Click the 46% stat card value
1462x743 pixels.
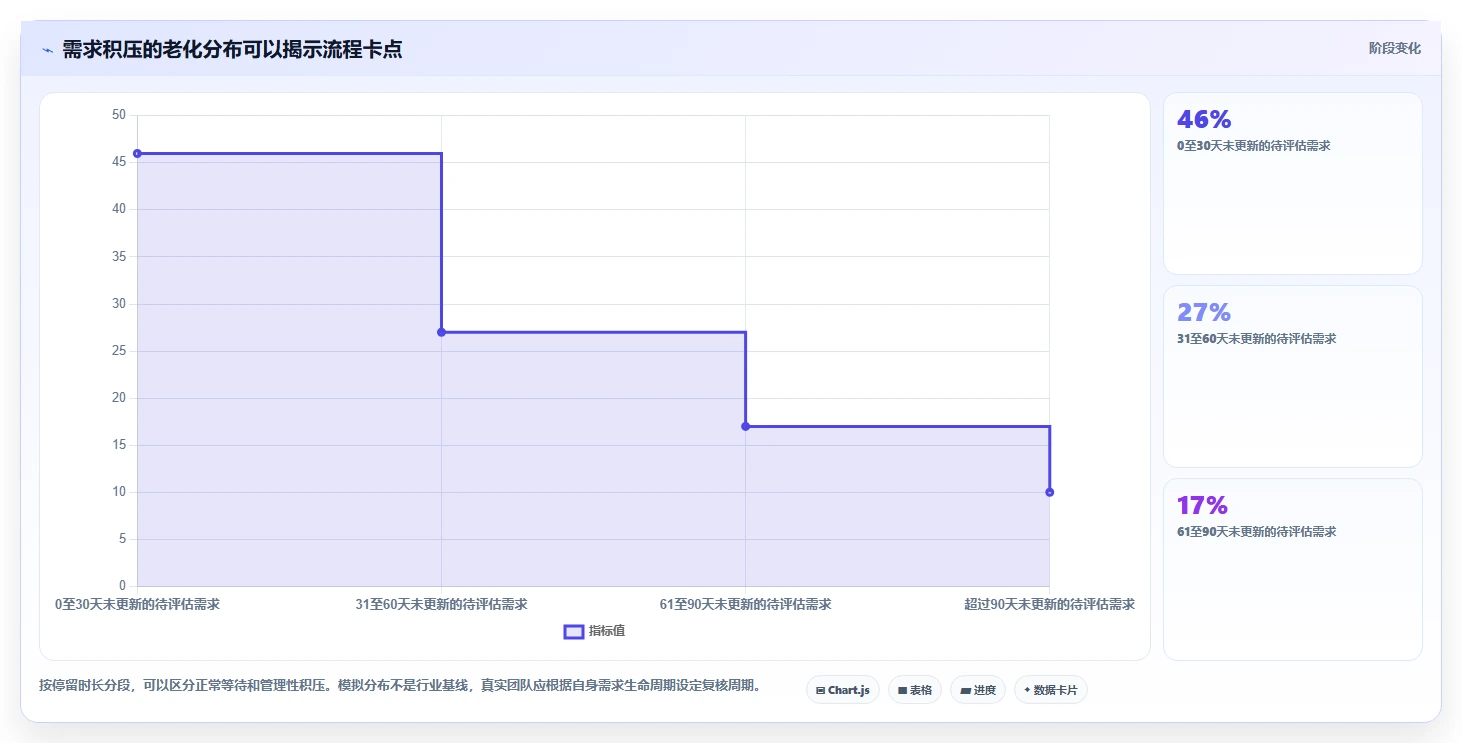click(1204, 119)
